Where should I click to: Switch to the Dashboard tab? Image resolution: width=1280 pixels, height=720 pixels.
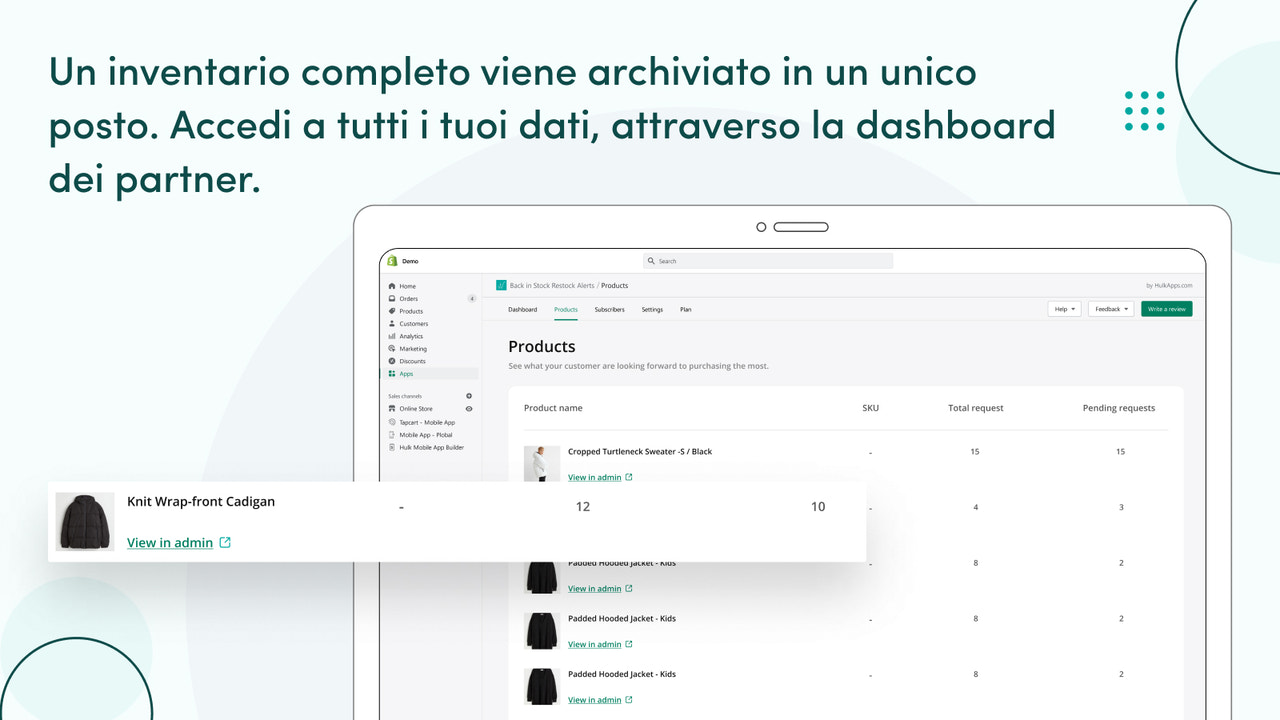(522, 310)
